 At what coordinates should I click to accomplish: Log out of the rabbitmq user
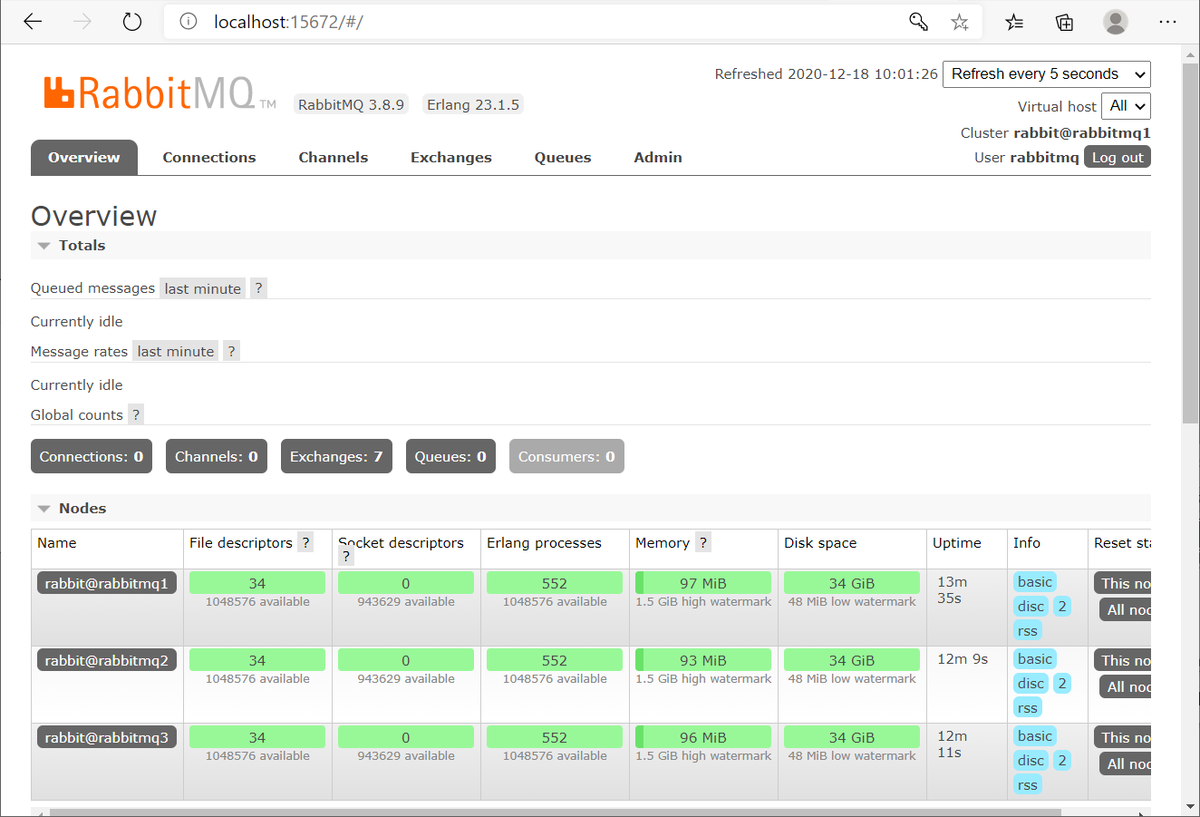coord(1117,157)
